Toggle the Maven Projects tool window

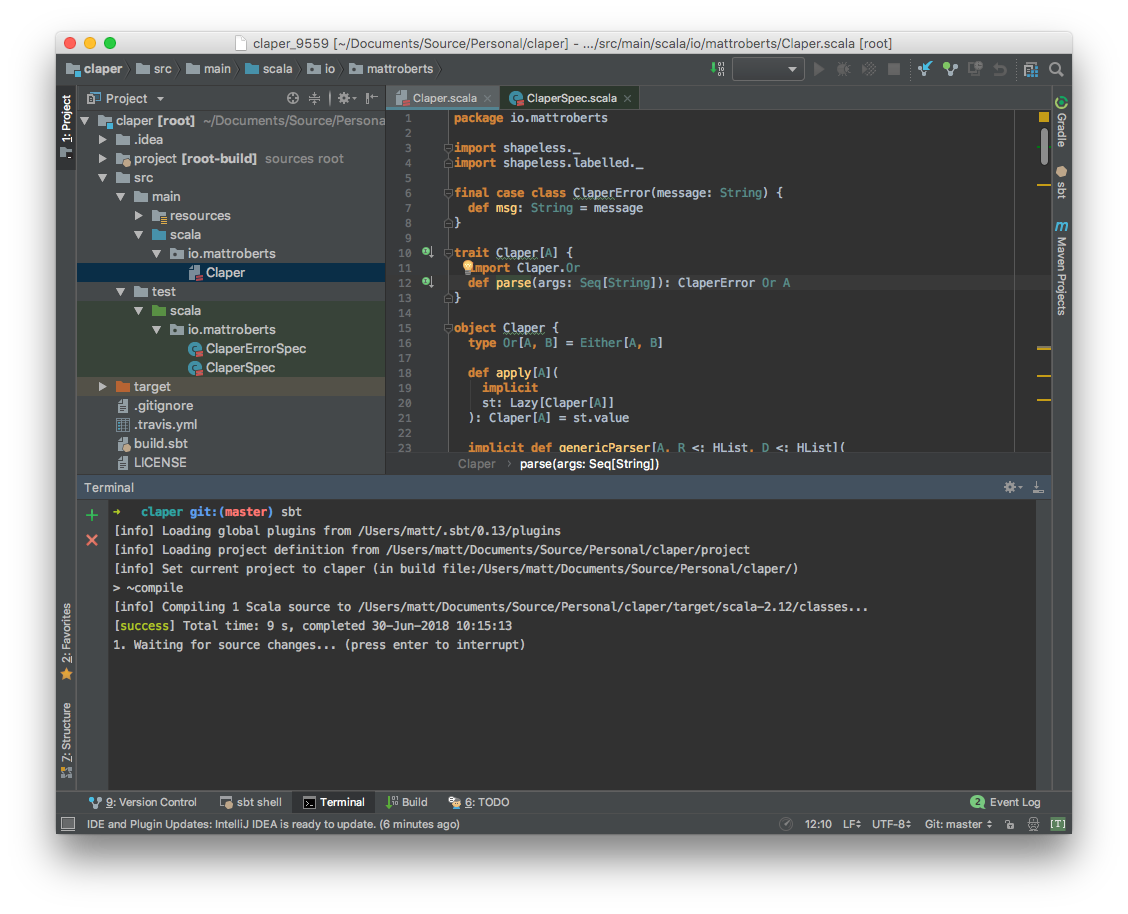[1061, 268]
